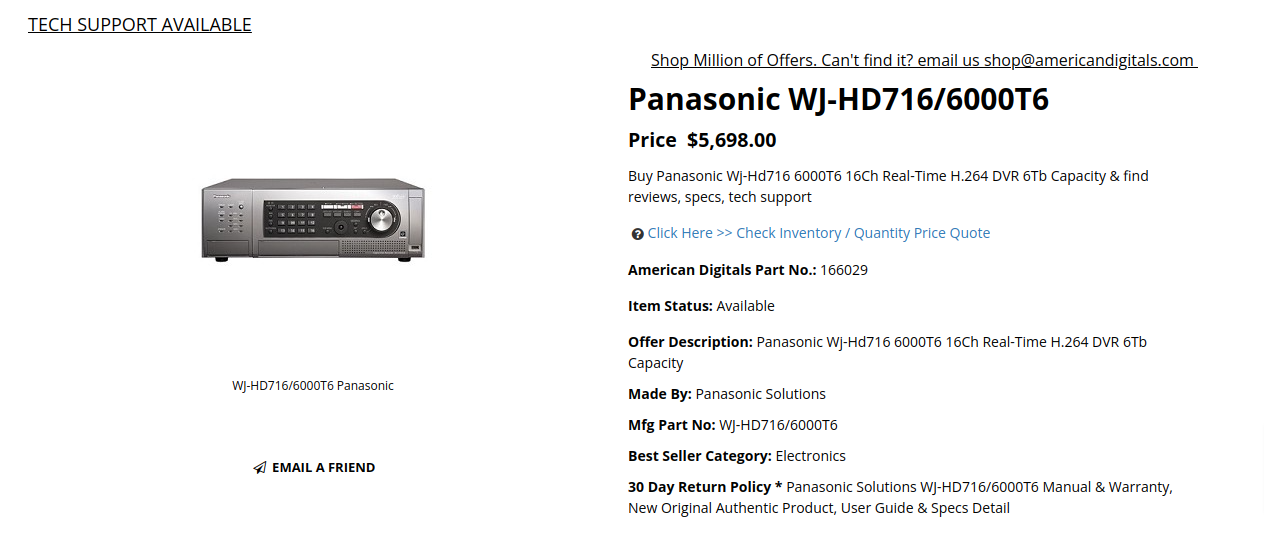Click the Item Status Available text

pos(701,306)
